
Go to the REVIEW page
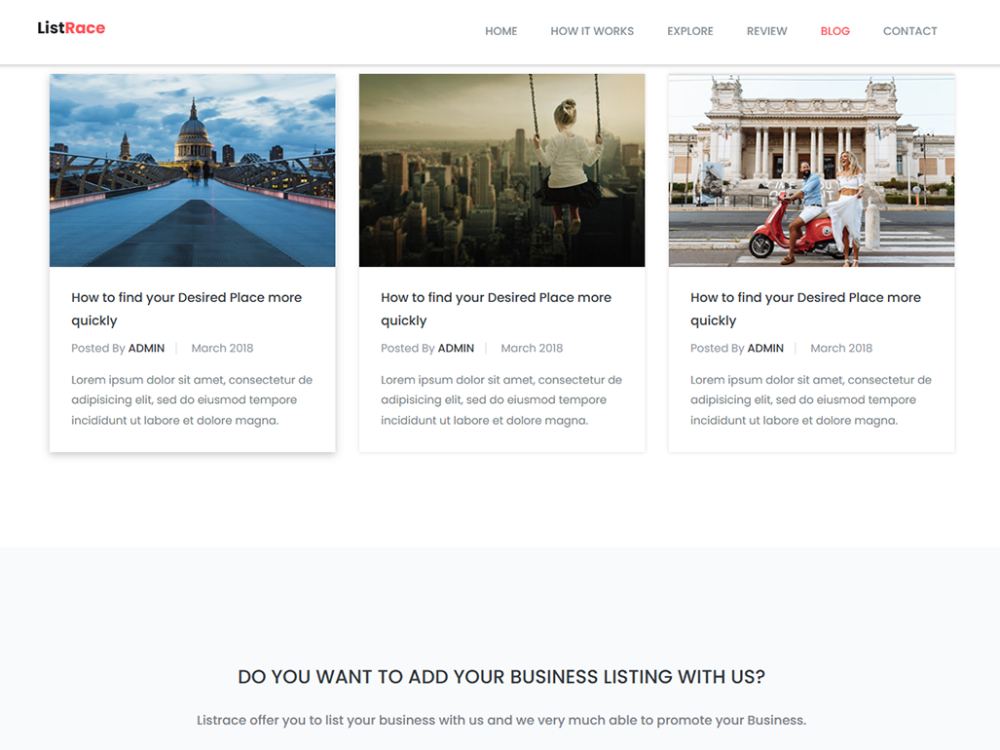tap(767, 31)
